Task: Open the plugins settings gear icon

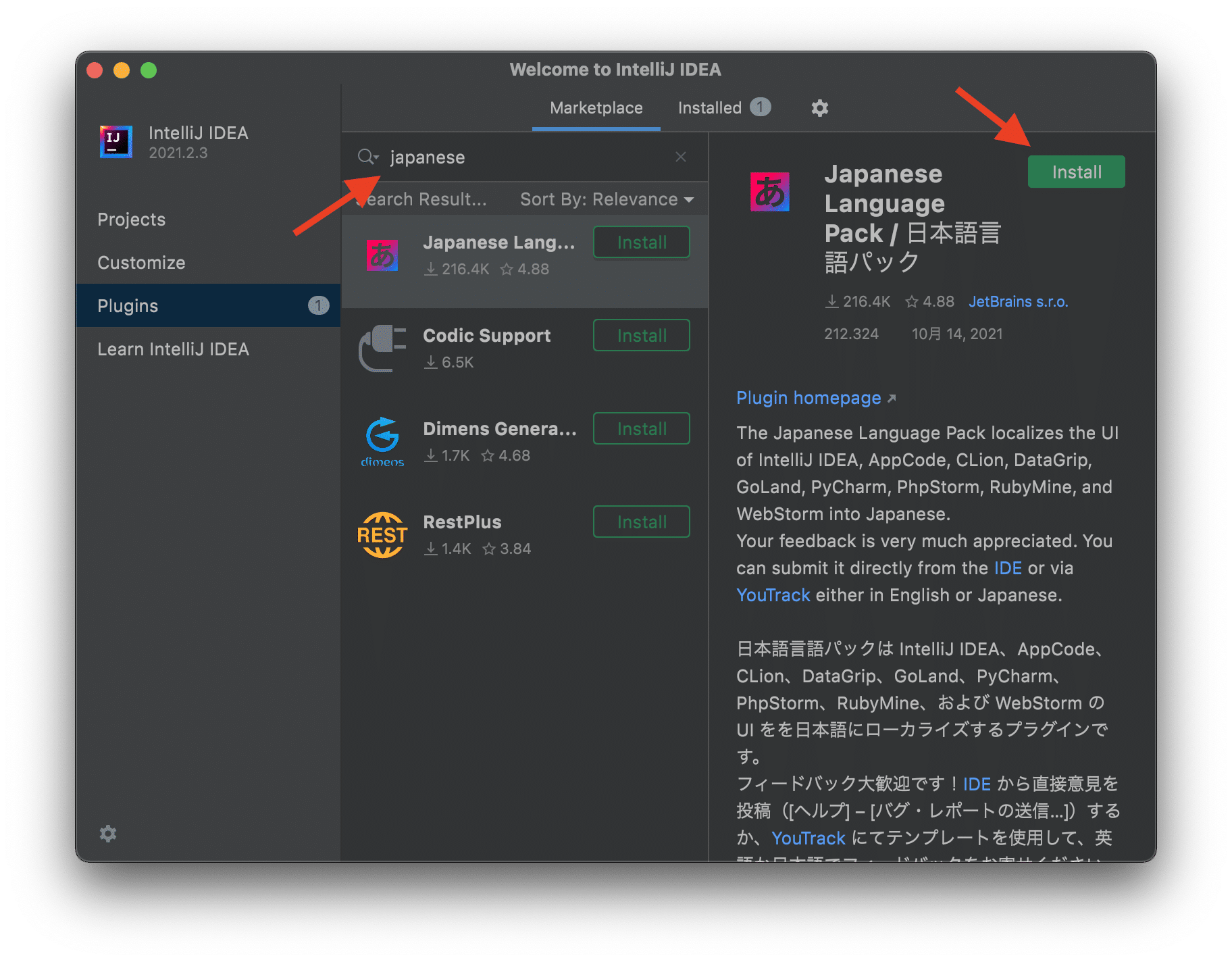Action: (819, 108)
